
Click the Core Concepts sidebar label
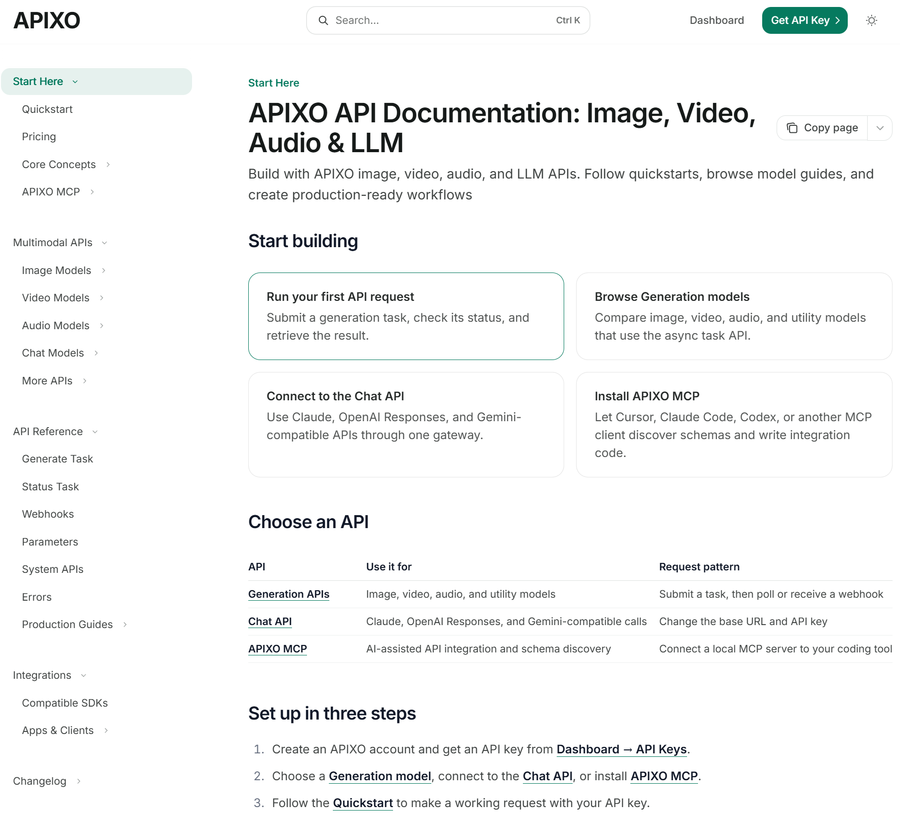pyautogui.click(x=59, y=165)
